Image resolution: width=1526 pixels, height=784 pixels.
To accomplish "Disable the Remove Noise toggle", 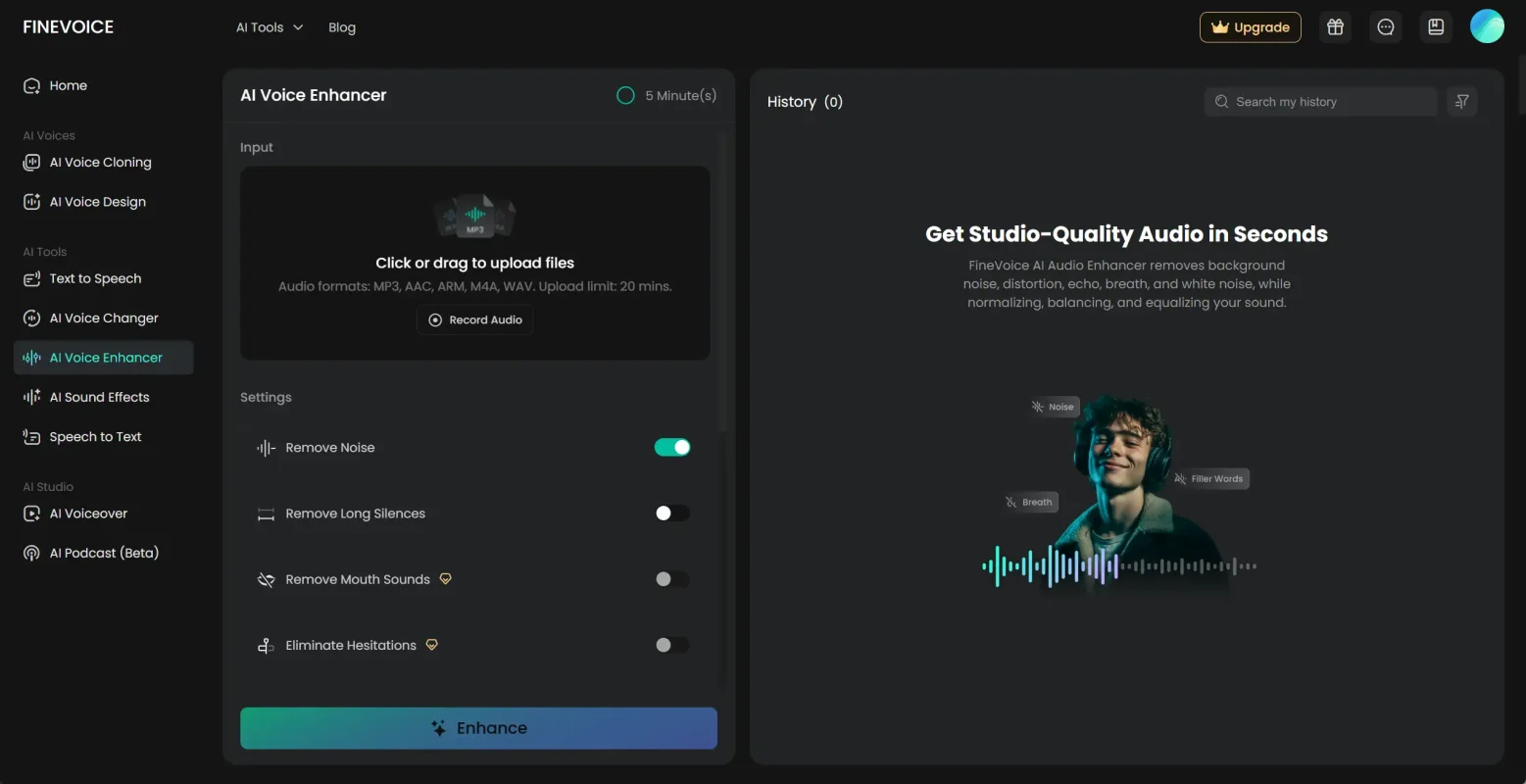I will 672,447.
